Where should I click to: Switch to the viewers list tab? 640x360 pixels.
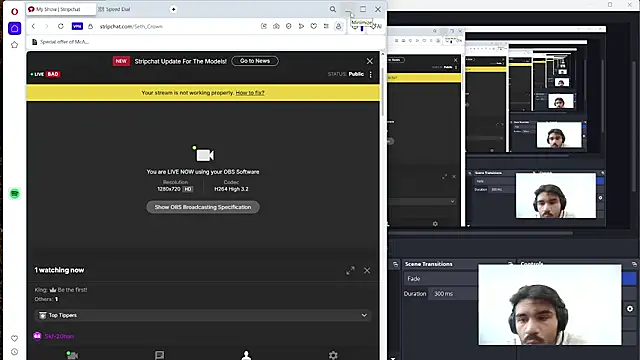point(246,355)
